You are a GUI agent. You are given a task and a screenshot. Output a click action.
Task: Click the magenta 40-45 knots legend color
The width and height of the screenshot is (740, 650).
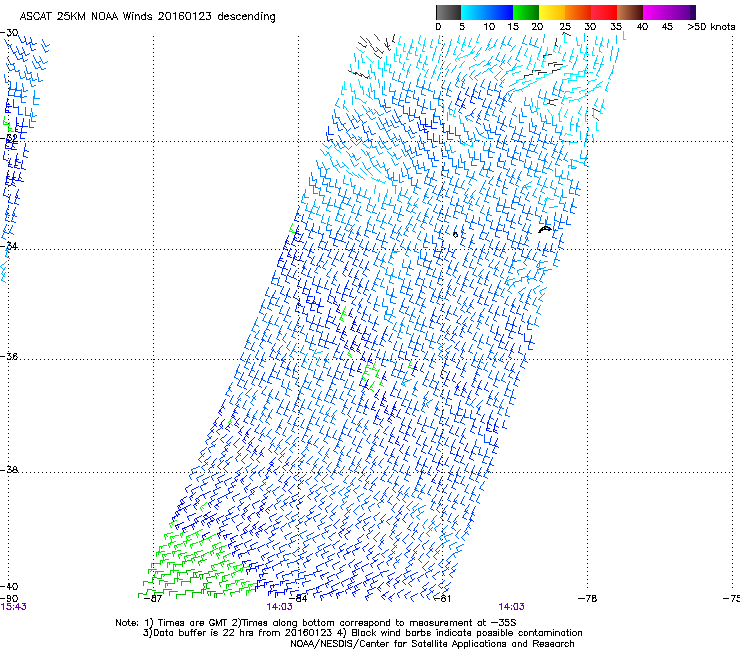pyautogui.click(x=656, y=12)
